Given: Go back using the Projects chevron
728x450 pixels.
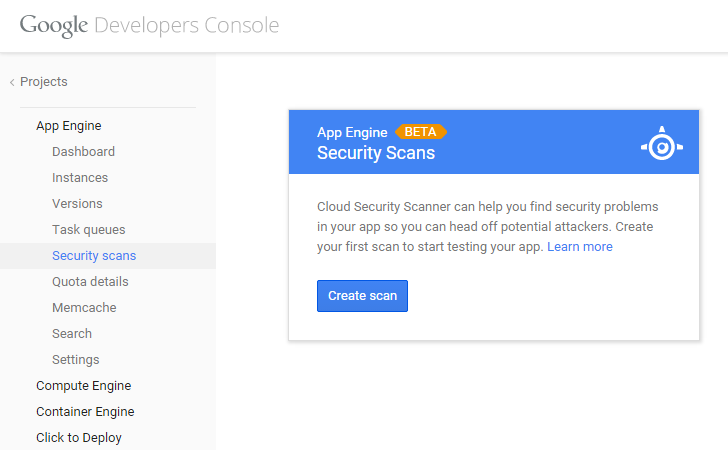Looking at the screenshot, I should 13,82.
